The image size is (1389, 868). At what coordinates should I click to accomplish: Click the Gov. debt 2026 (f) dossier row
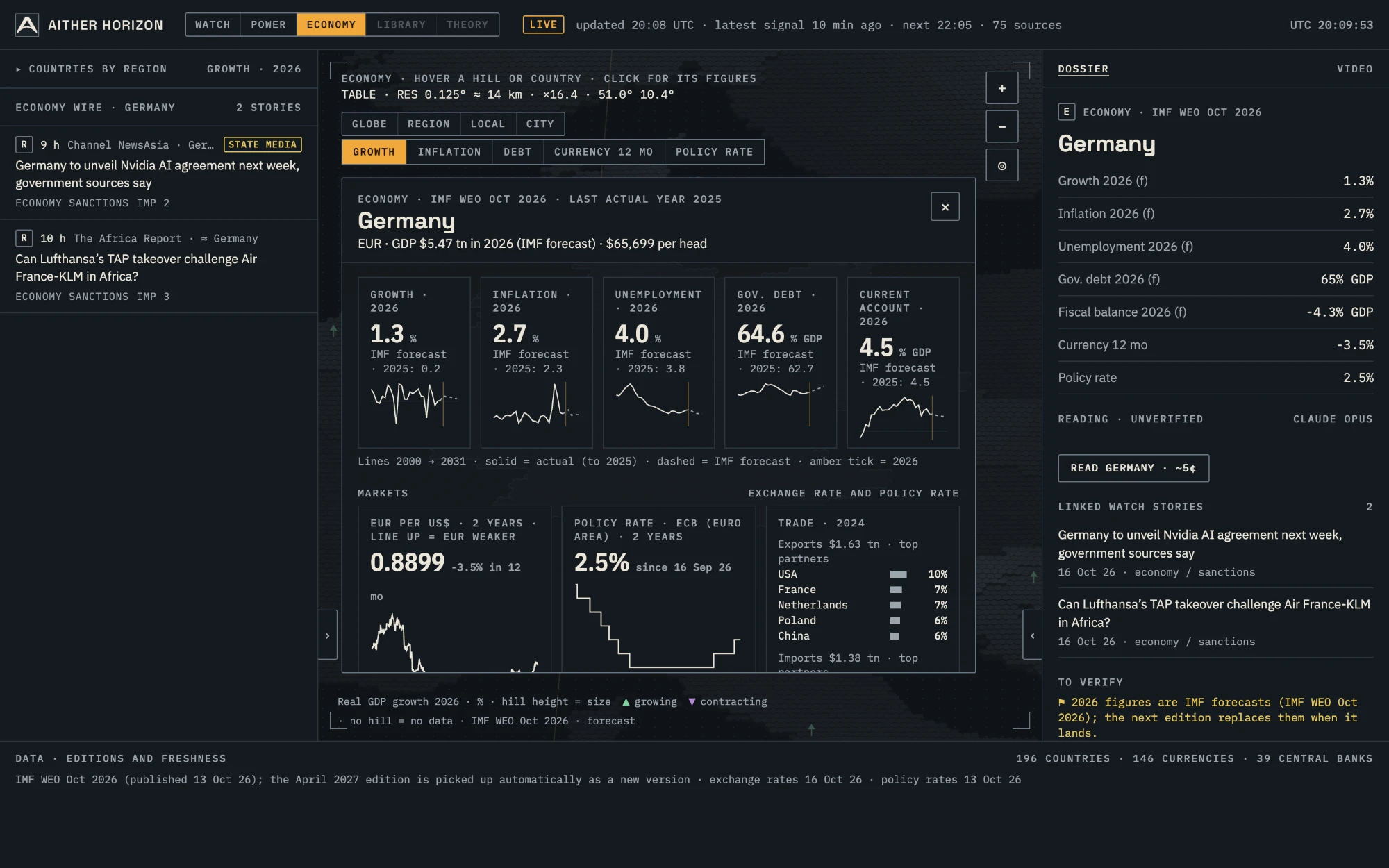pyautogui.click(x=1215, y=279)
